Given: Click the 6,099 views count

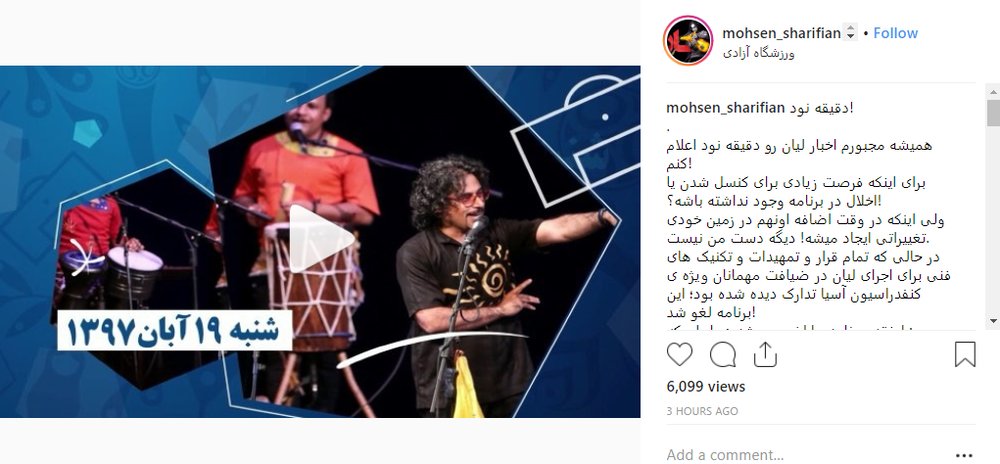Looking at the screenshot, I should click(705, 386).
